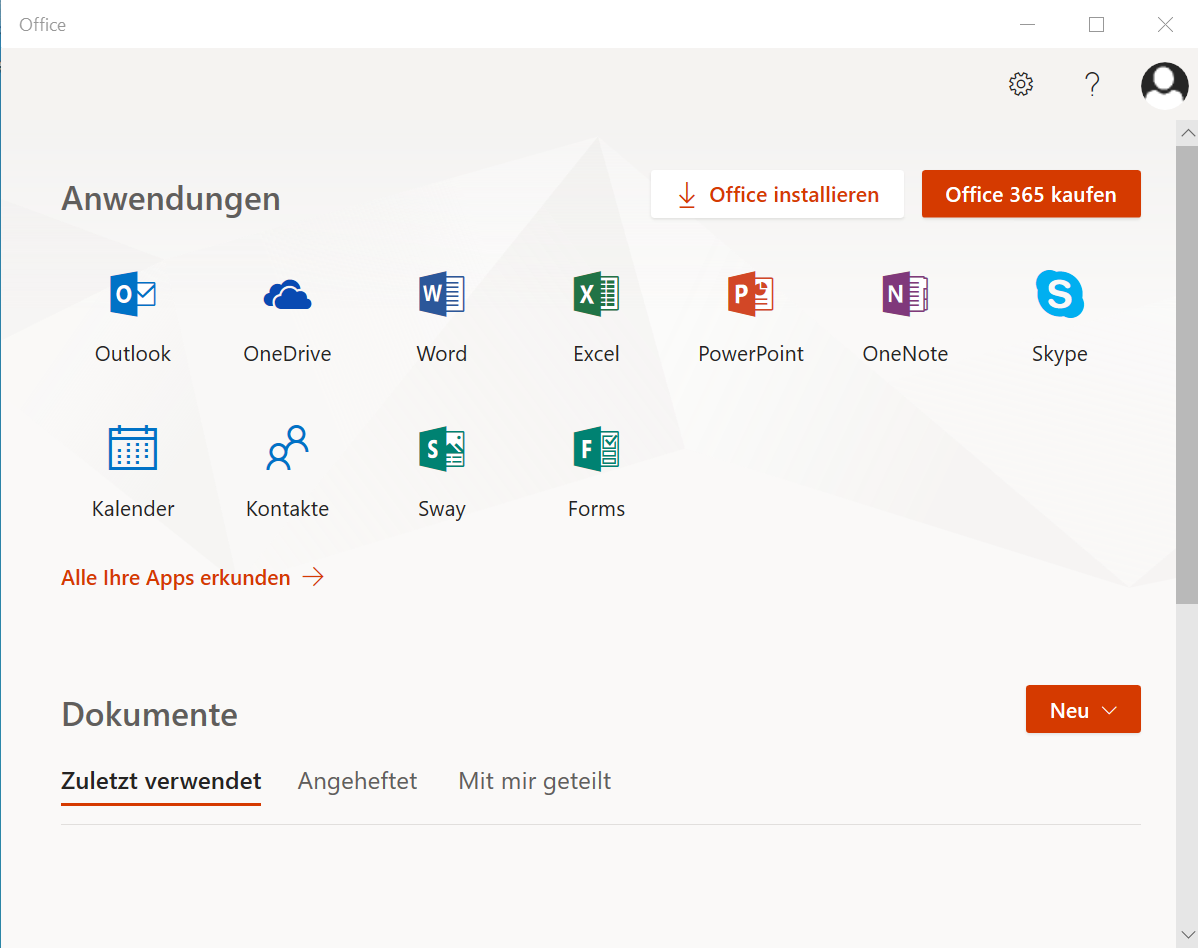The image size is (1198, 948).
Task: Launch OneNote app
Action: click(905, 295)
